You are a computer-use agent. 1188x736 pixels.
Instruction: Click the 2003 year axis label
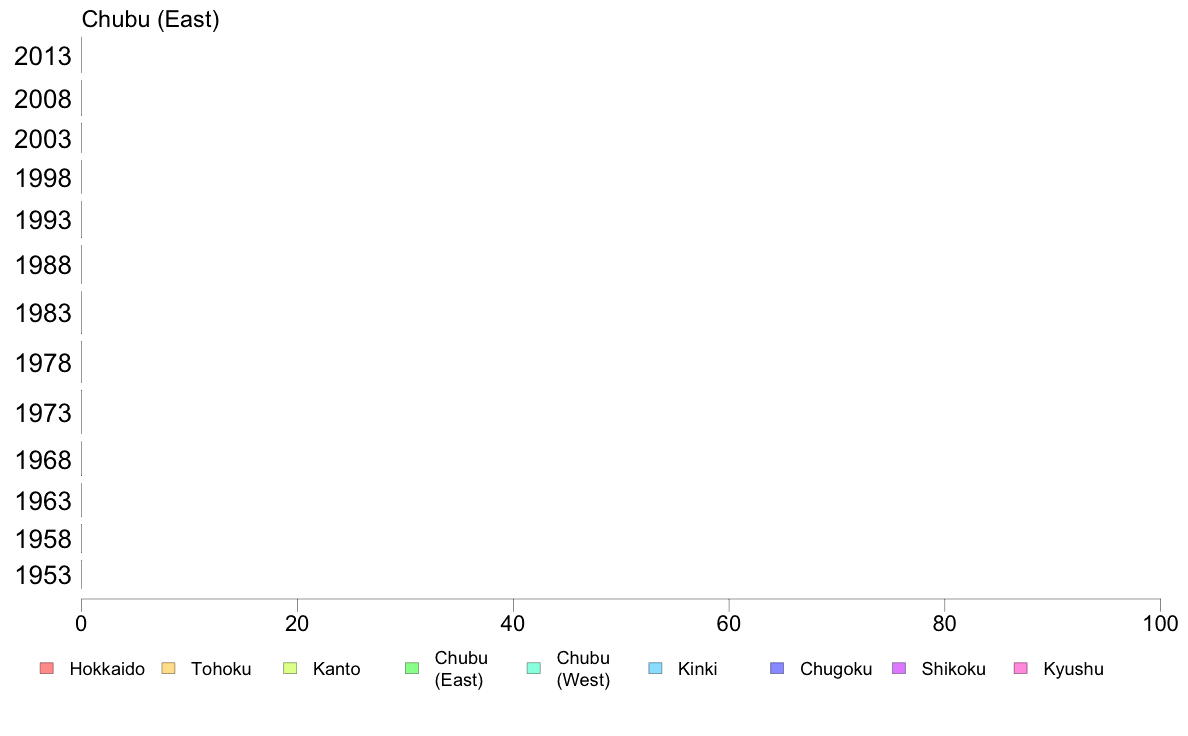point(42,139)
